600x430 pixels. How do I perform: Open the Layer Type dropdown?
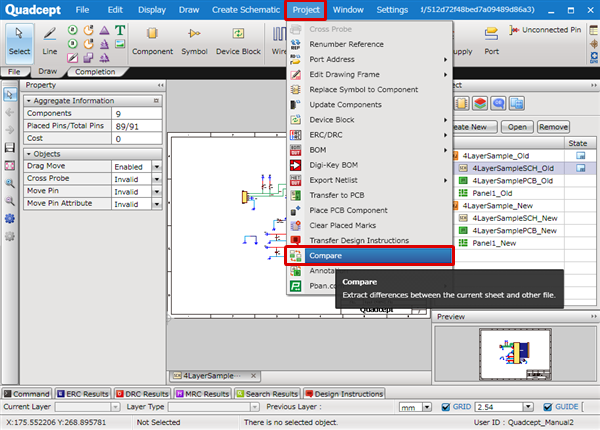(x=255, y=407)
